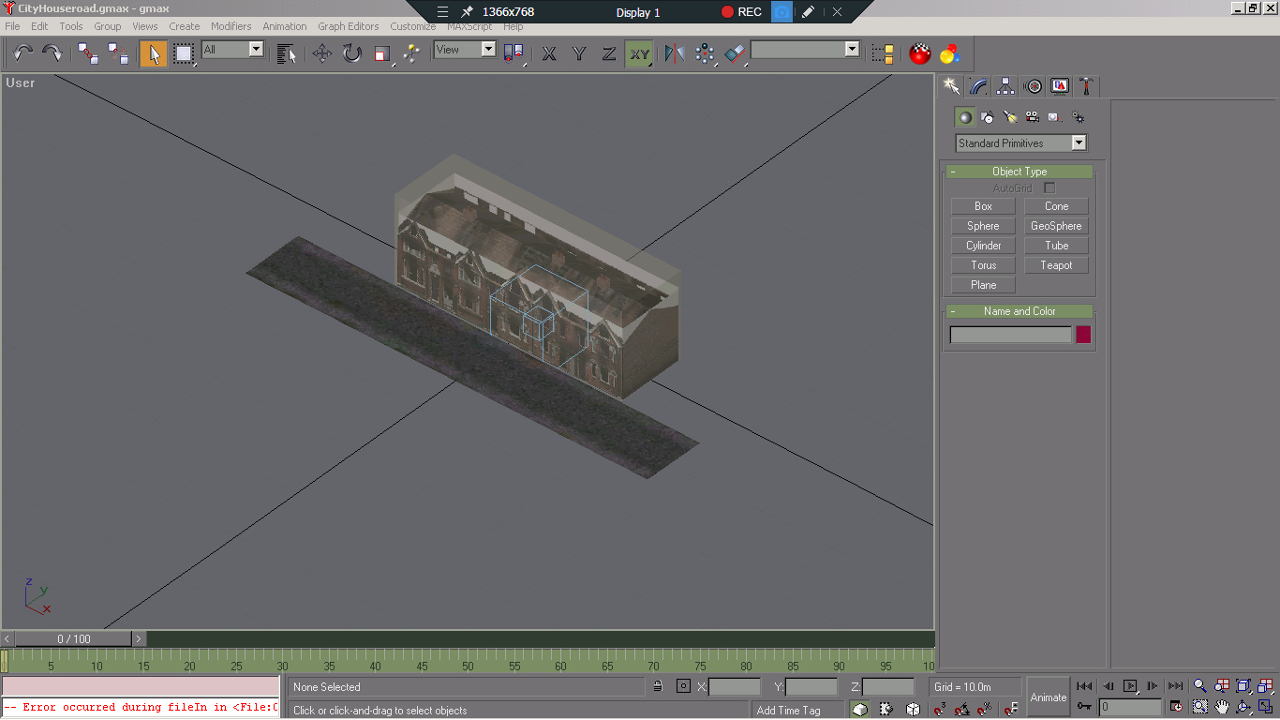Select the Lights category icon
This screenshot has height=720, width=1280.
click(x=1010, y=117)
